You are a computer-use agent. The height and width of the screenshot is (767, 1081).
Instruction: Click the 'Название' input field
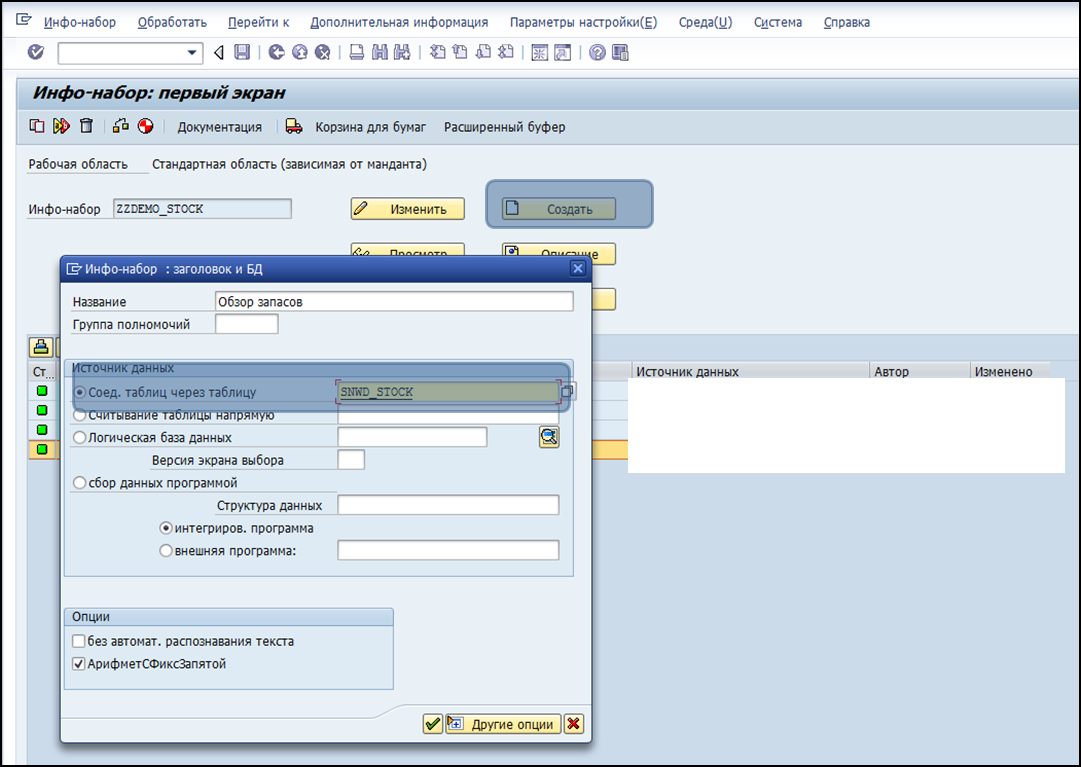point(394,301)
